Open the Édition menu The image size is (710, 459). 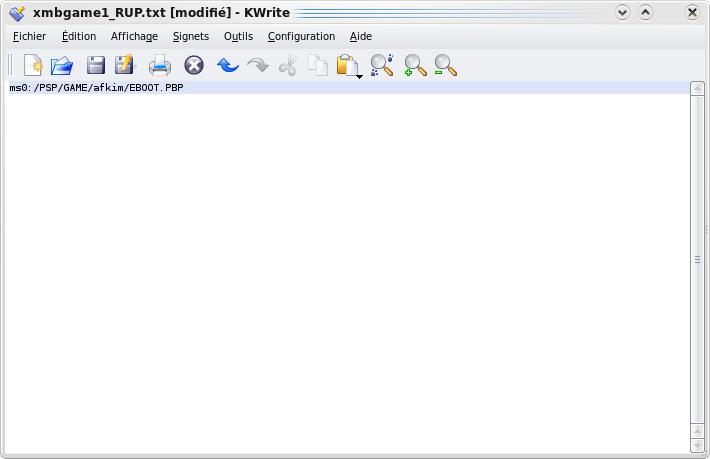(x=79, y=36)
